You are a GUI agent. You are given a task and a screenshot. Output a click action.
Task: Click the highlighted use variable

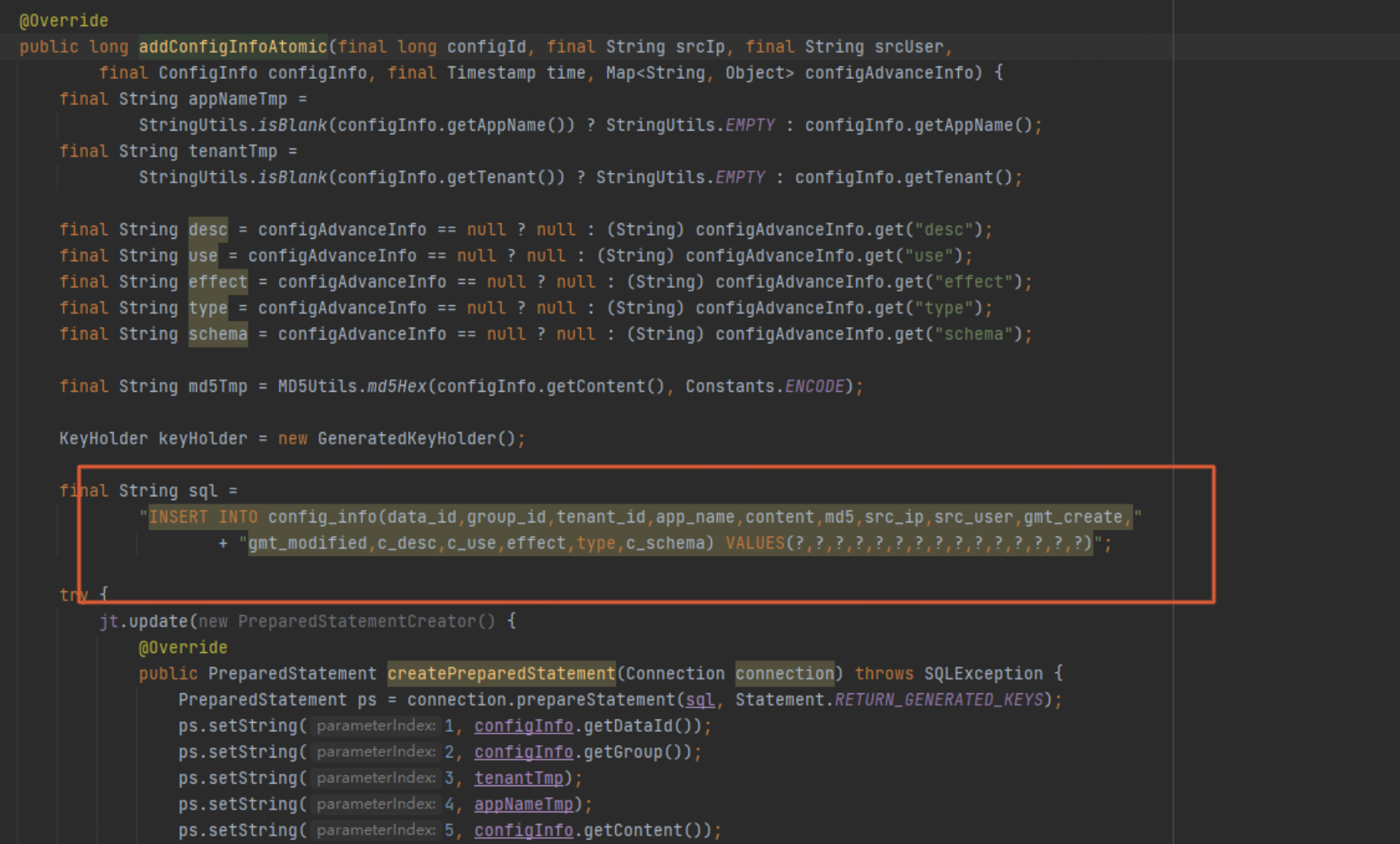pos(203,256)
